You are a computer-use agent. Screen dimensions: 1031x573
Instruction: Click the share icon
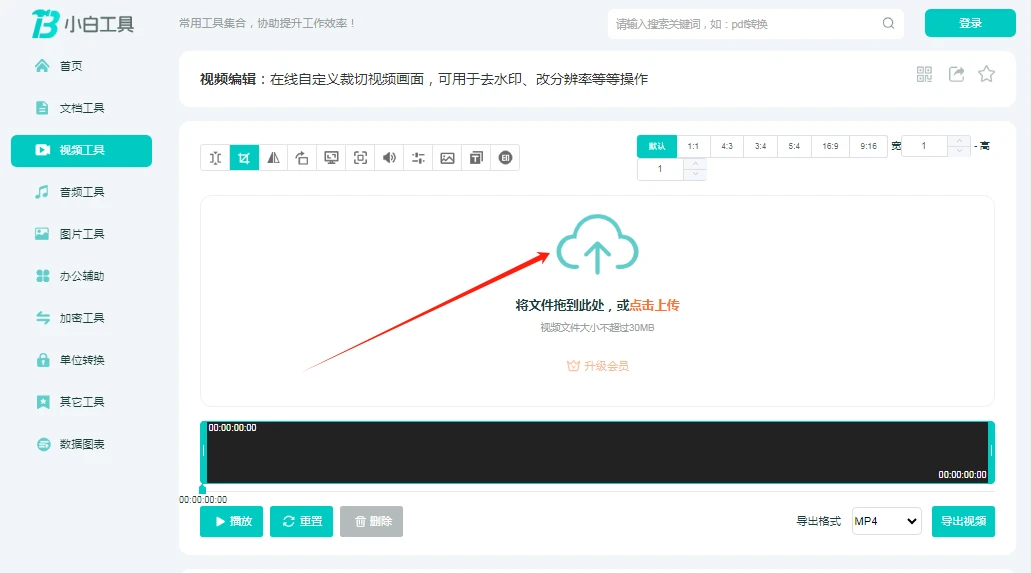pyautogui.click(x=957, y=74)
